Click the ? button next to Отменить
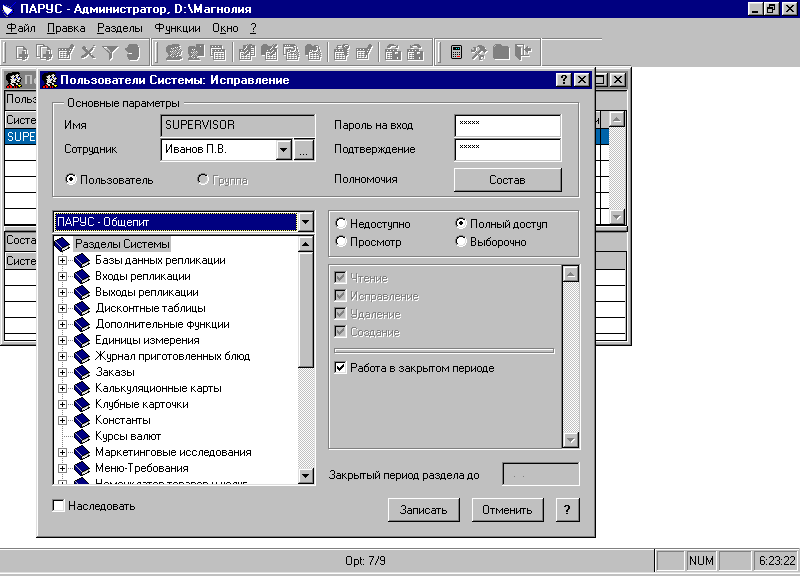Screen dimensions: 800x576 click(567, 510)
